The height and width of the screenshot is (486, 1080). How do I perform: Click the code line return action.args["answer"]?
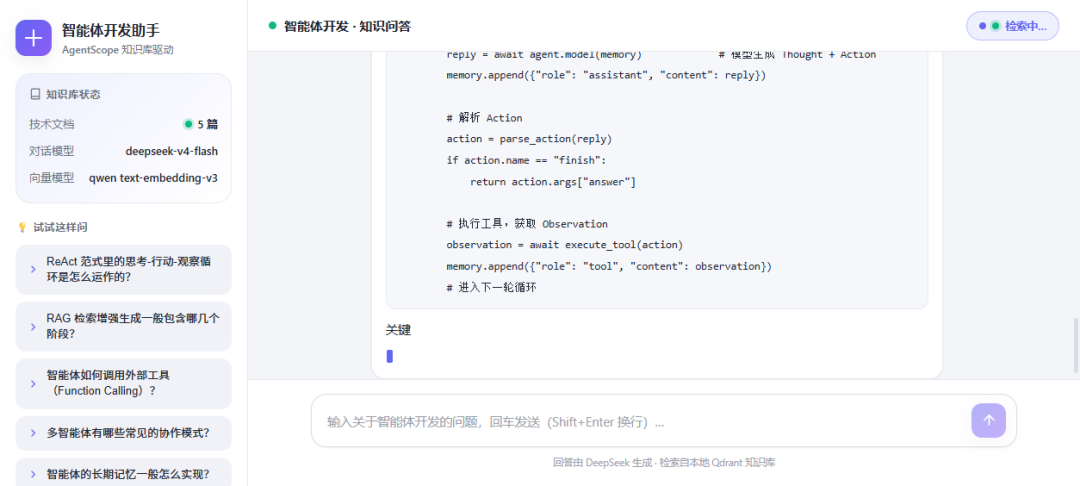click(552, 182)
